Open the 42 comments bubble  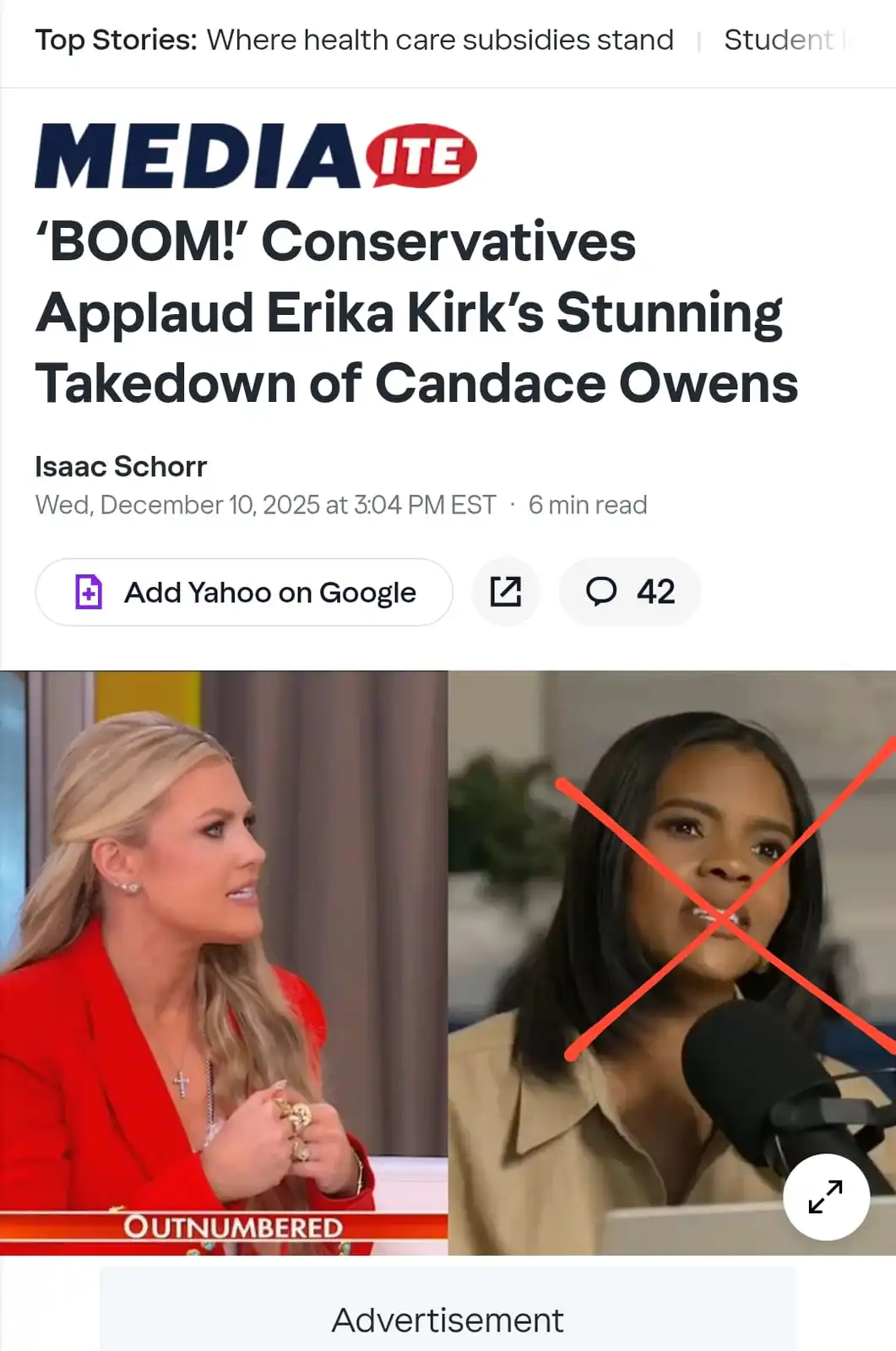point(630,592)
